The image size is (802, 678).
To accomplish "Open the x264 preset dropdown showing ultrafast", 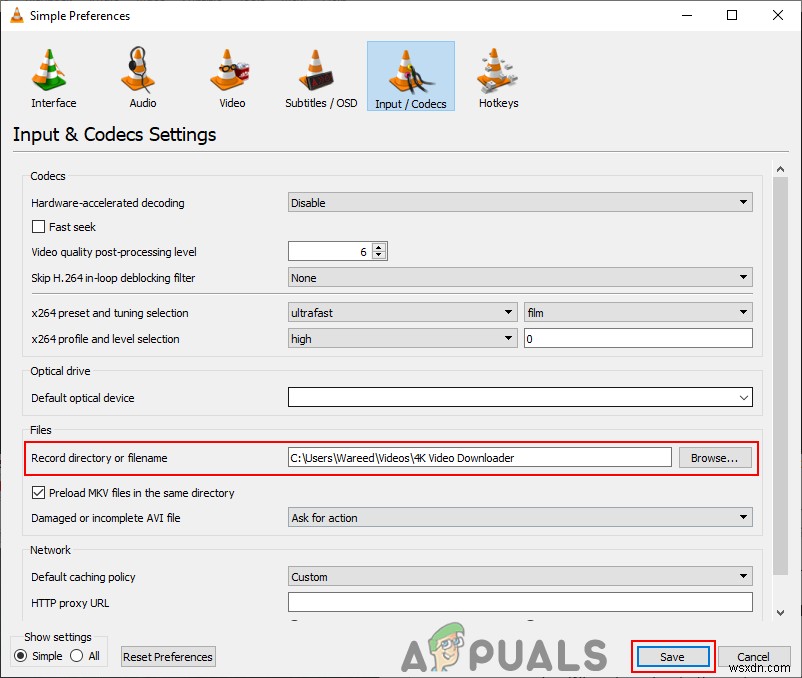I will pyautogui.click(x=403, y=312).
